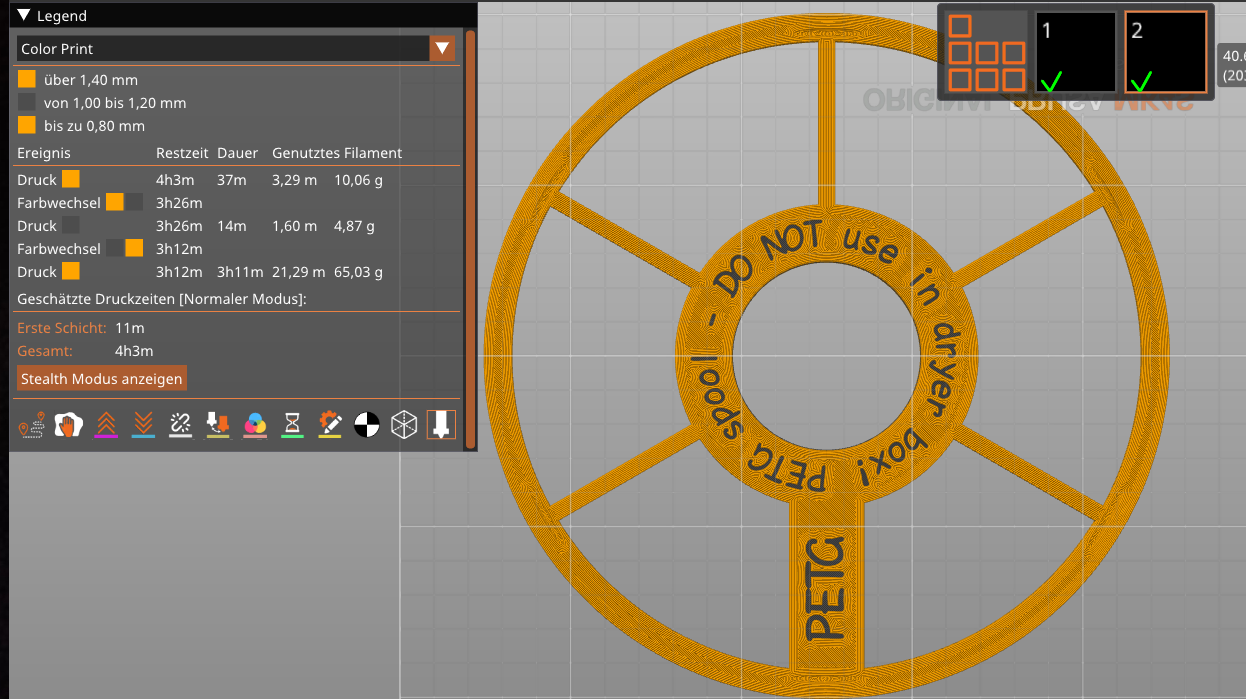Viewport: 1246px width, 699px height.
Task: Toggle Print pauses hourglass icon
Action: pos(292,425)
